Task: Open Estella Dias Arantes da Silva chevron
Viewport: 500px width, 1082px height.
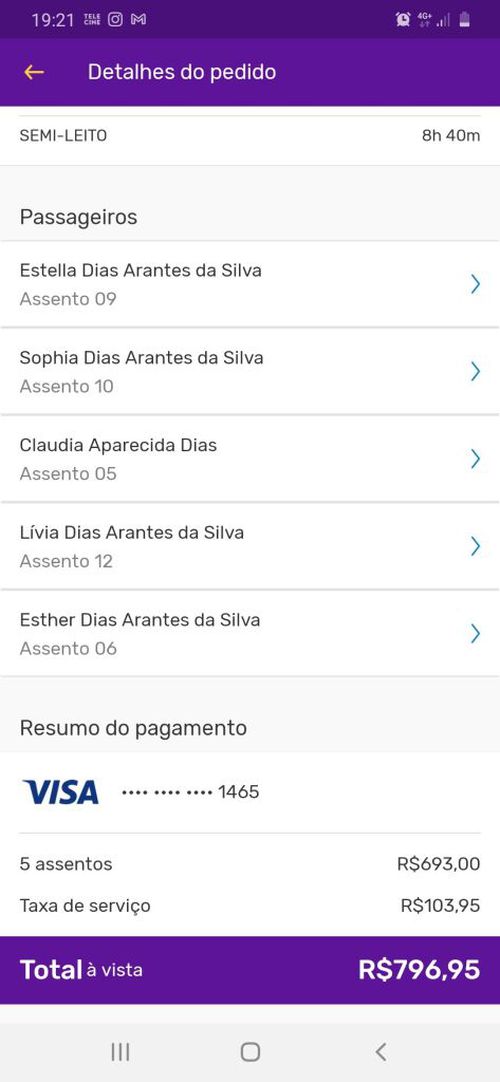Action: [475, 284]
